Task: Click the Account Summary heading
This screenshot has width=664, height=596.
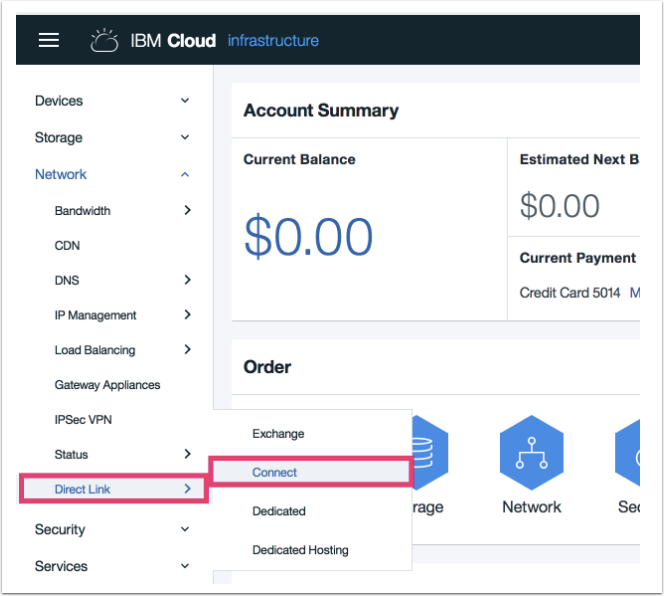Action: (321, 110)
